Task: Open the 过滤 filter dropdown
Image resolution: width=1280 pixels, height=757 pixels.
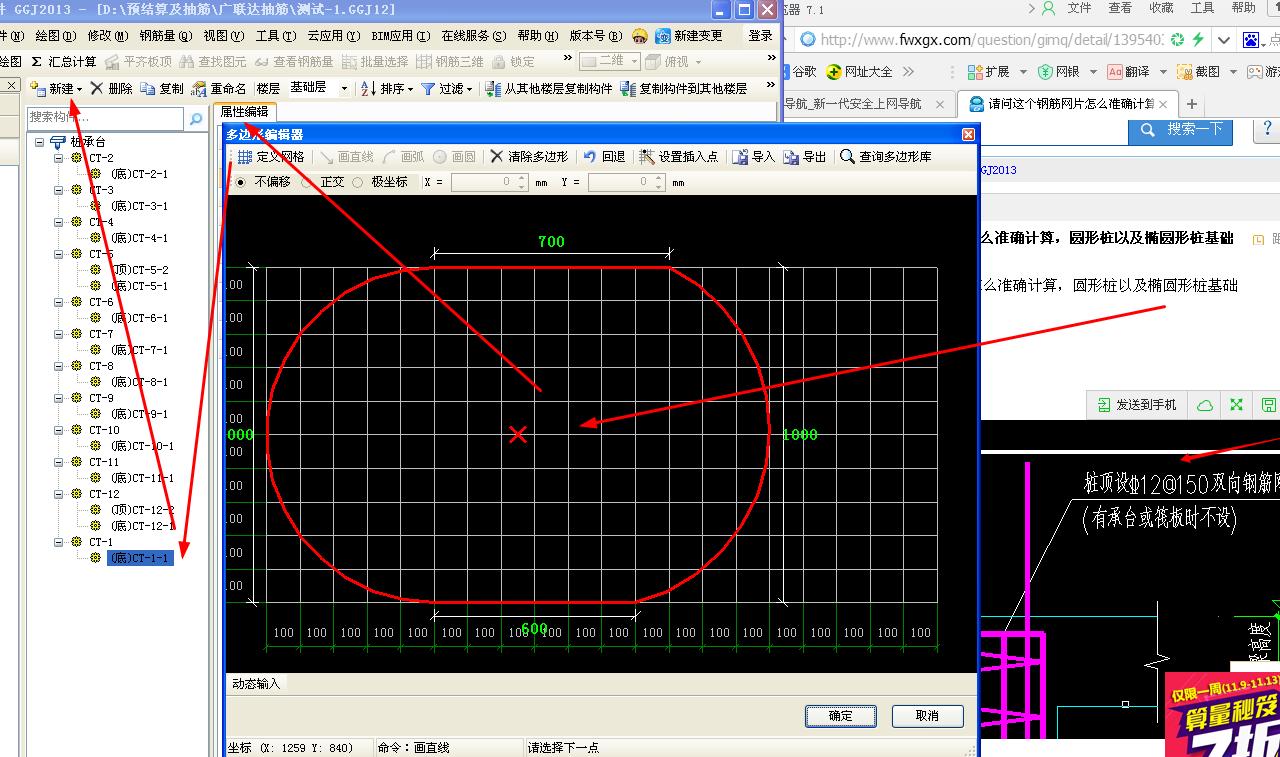Action: 470,89
